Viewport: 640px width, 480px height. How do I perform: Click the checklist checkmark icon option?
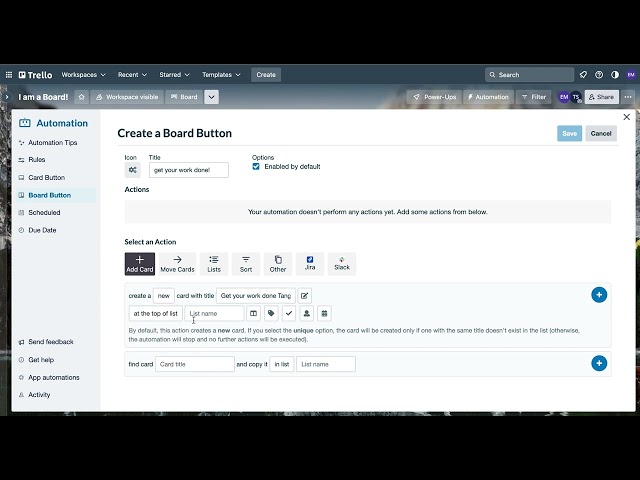289,313
